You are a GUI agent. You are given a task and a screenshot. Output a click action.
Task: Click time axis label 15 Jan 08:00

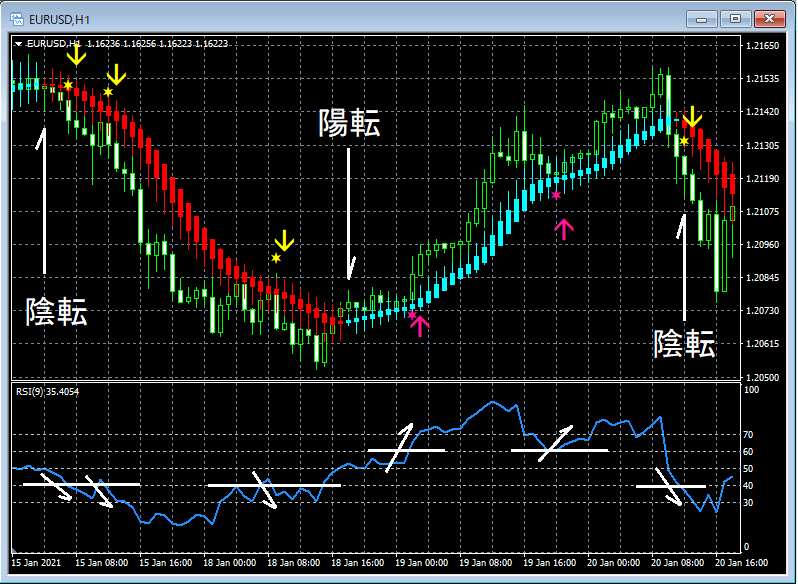coord(101,563)
